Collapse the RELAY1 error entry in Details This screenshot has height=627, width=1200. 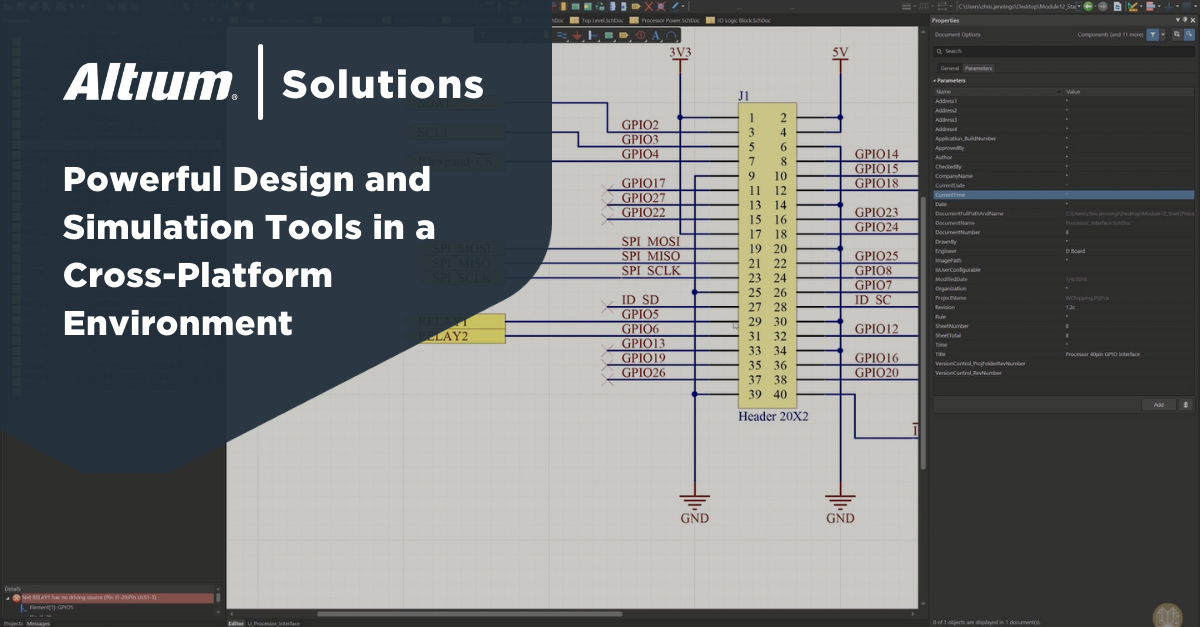[8, 598]
